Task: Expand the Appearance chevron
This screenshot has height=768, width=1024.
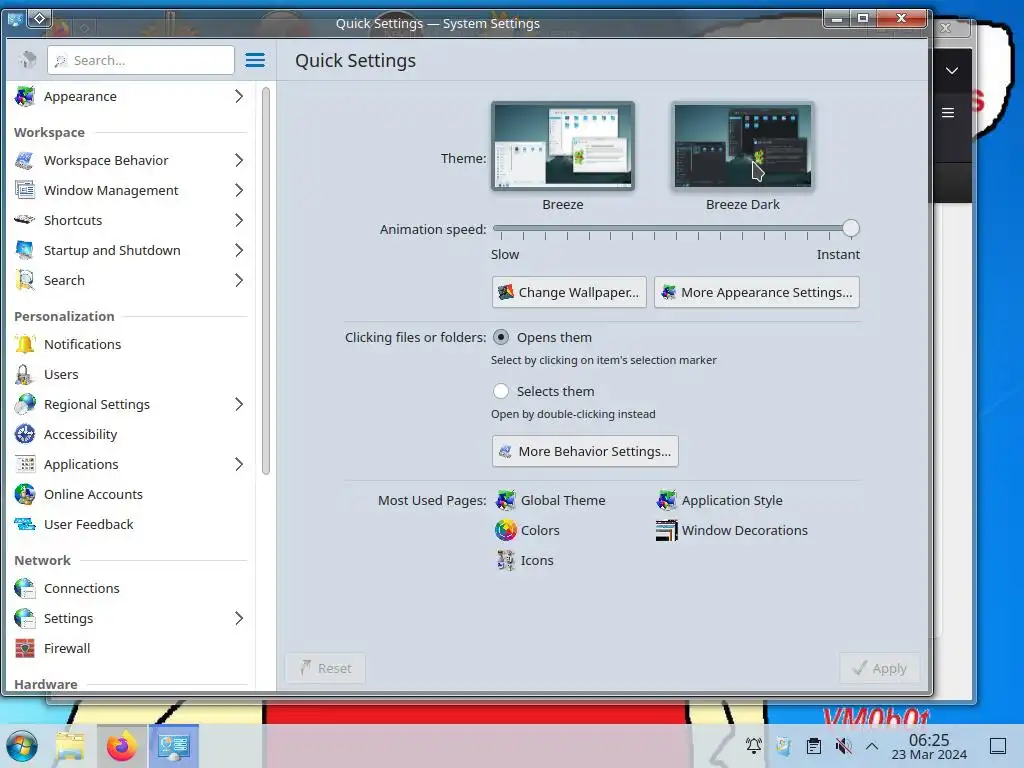Action: click(239, 96)
